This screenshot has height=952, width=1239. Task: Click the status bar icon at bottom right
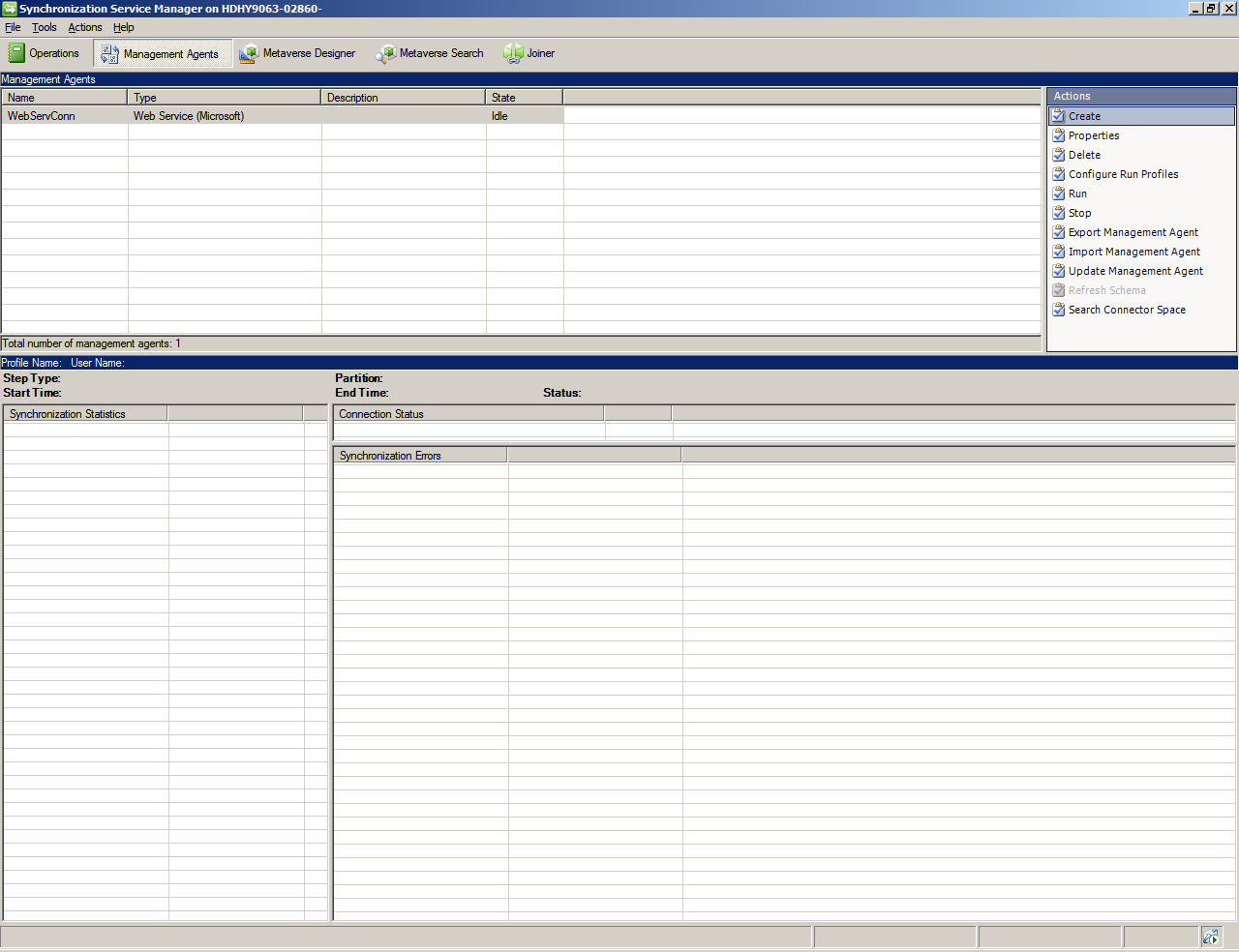(x=1211, y=937)
